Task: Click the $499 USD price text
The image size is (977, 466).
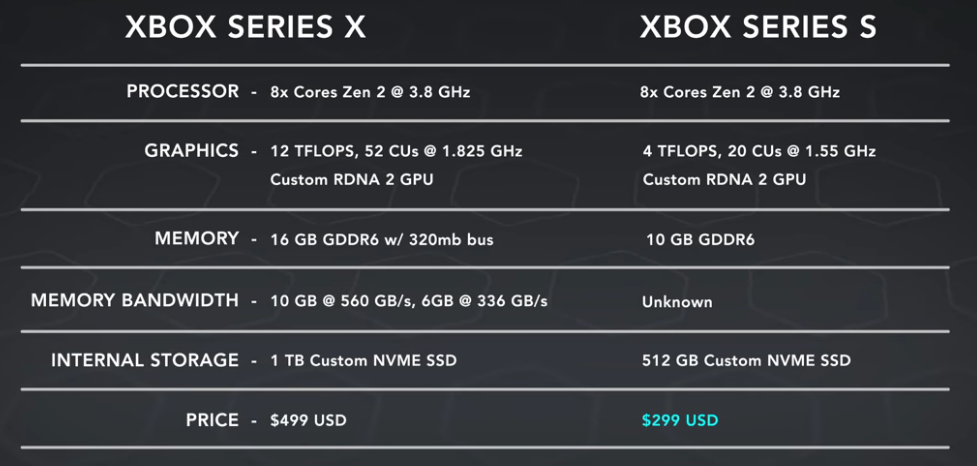Action: 308,420
